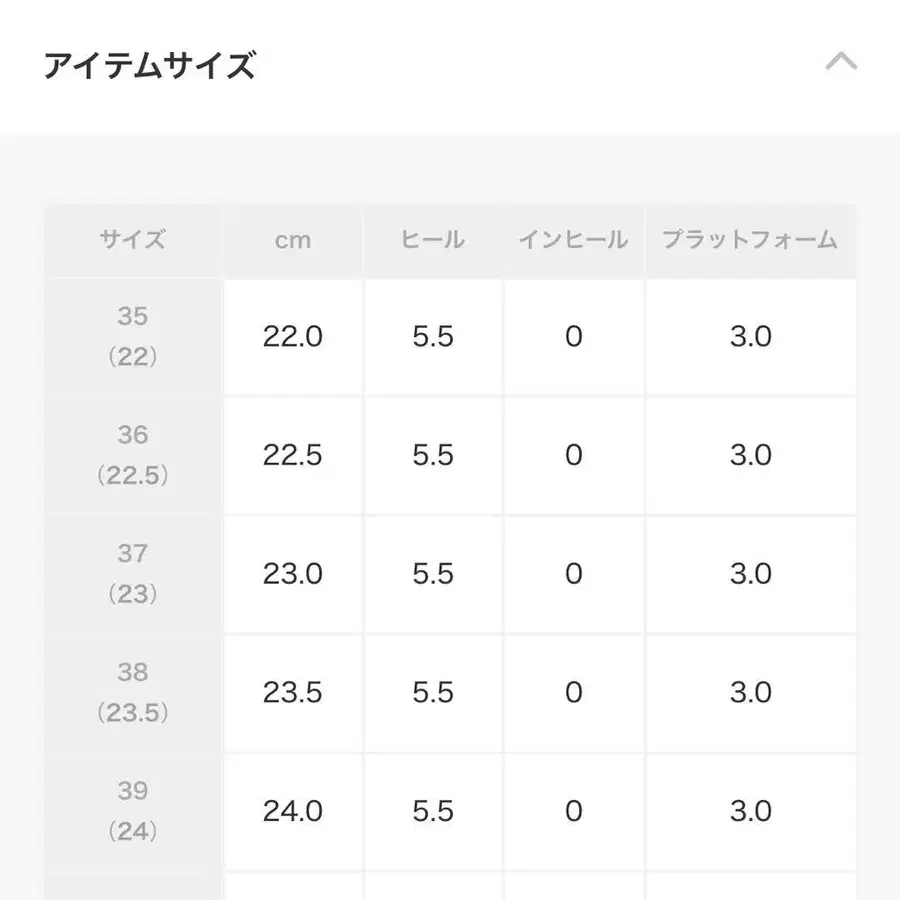Screen dimensions: 900x900
Task: Click size 39 (24) row label
Action: point(134,809)
